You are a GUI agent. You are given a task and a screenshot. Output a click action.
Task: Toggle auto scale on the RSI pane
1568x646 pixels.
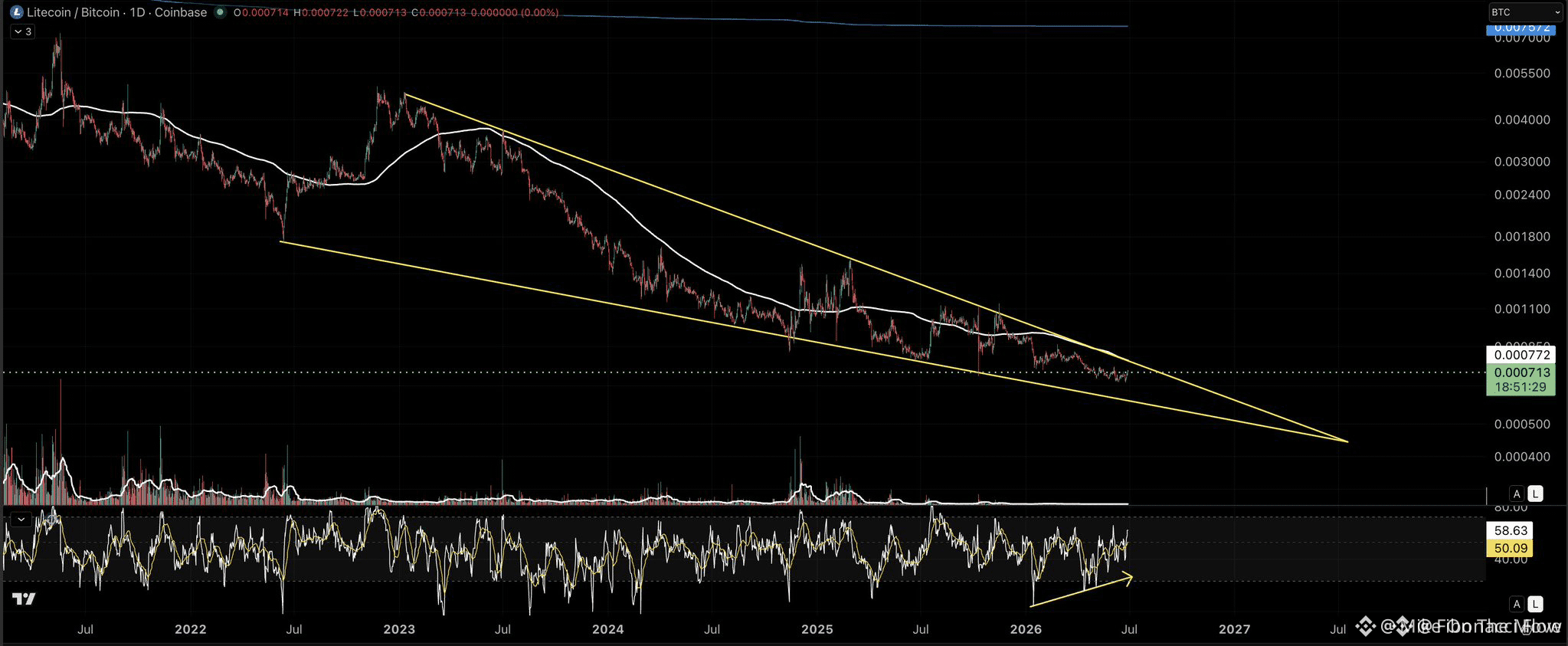click(1517, 604)
